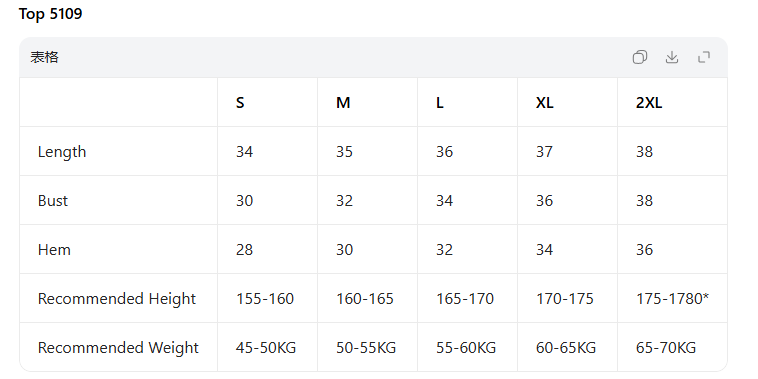The height and width of the screenshot is (379, 758).
Task: Click the 65-70KG weight cell
Action: [x=666, y=348]
